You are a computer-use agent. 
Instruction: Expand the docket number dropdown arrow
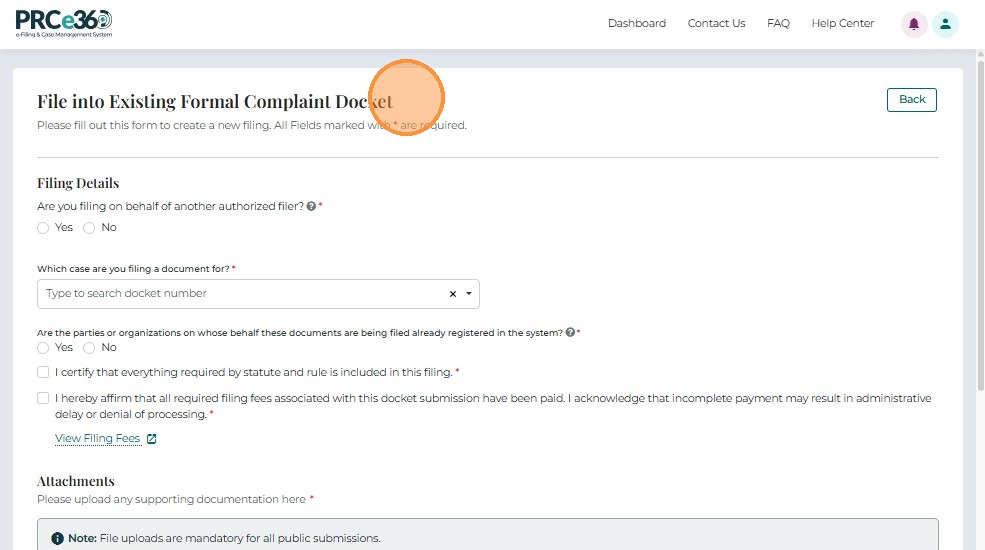point(469,294)
